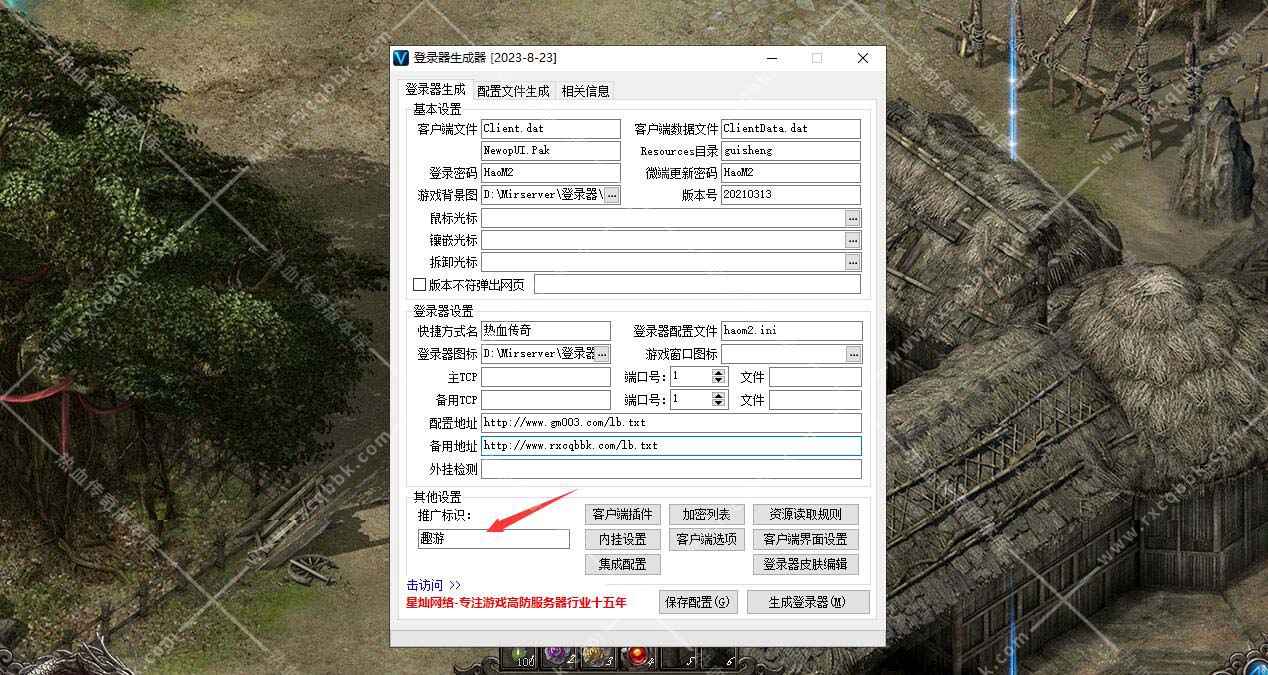Click the empty 游戏窗口图标 path field
Image resolution: width=1268 pixels, height=675 pixels.
coord(783,354)
